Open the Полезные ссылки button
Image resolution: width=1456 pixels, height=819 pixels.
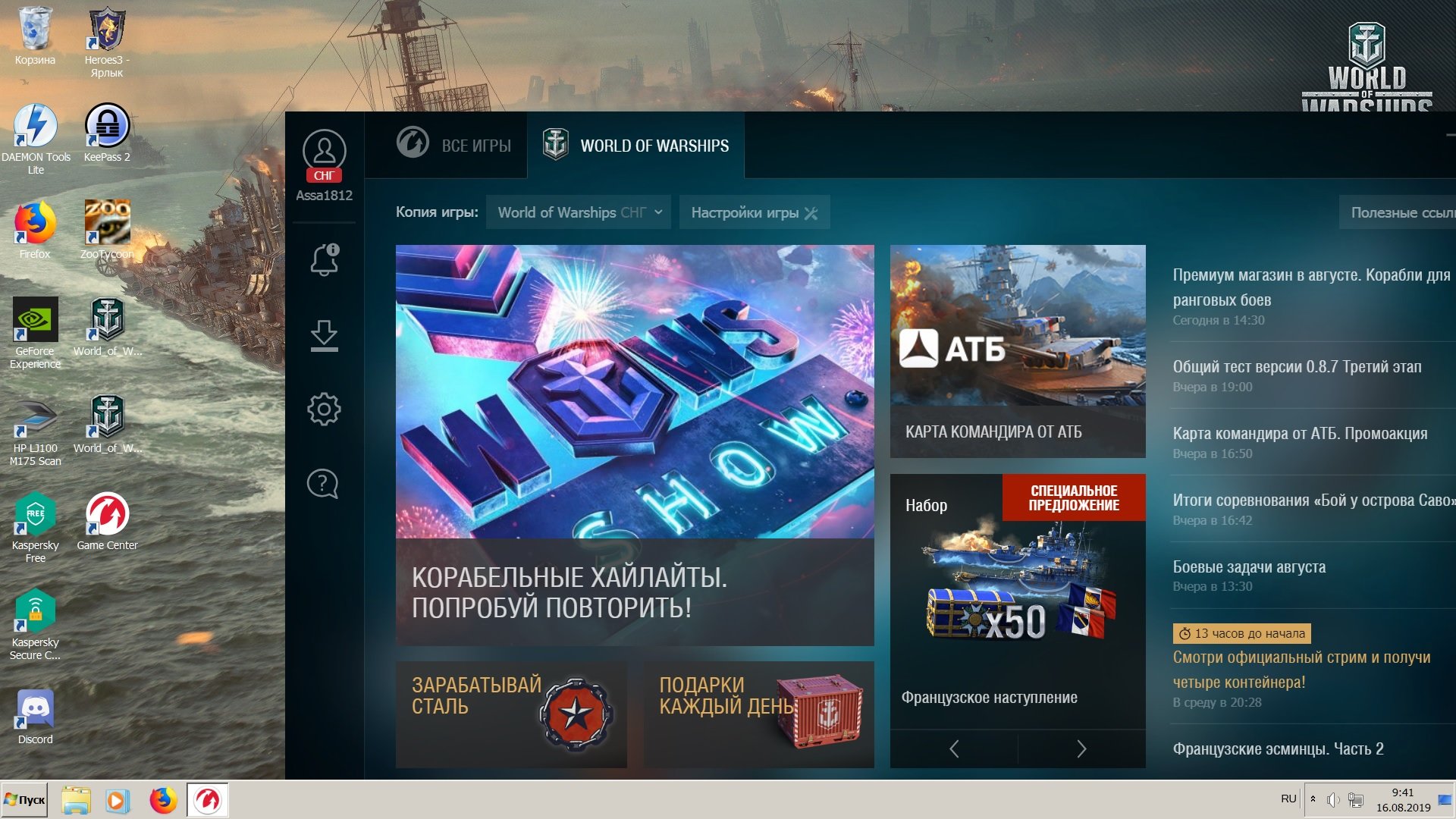[1398, 212]
